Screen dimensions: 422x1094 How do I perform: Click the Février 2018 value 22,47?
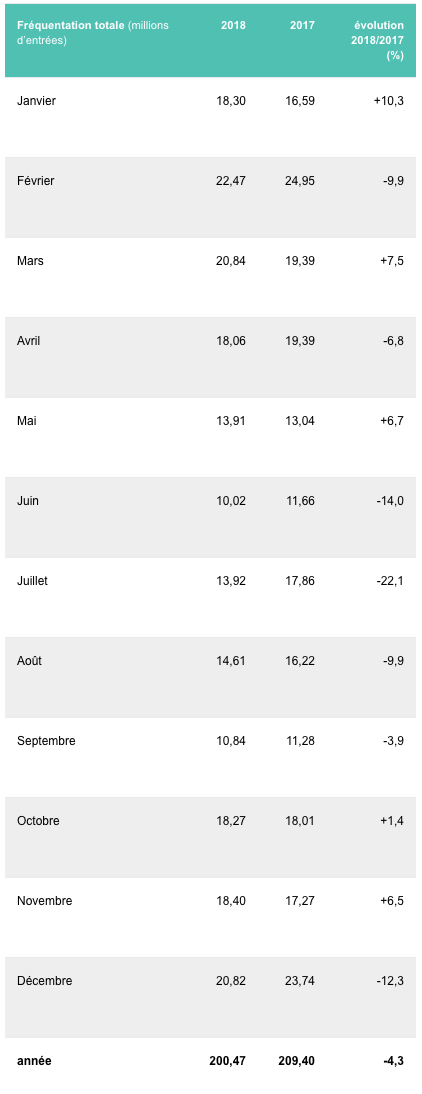pyautogui.click(x=232, y=181)
